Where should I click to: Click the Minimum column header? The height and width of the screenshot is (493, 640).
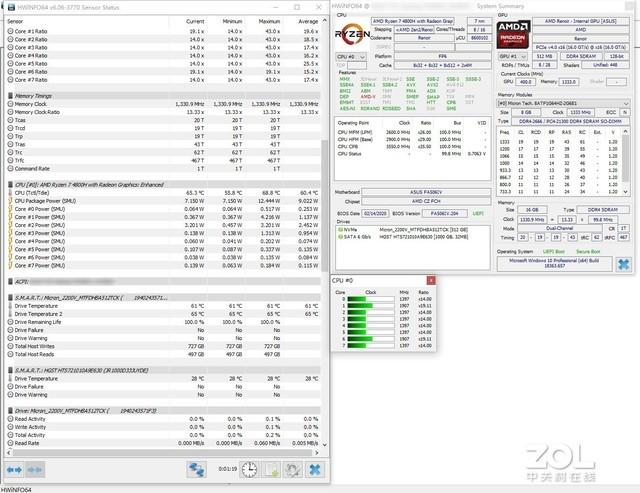[x=232, y=21]
